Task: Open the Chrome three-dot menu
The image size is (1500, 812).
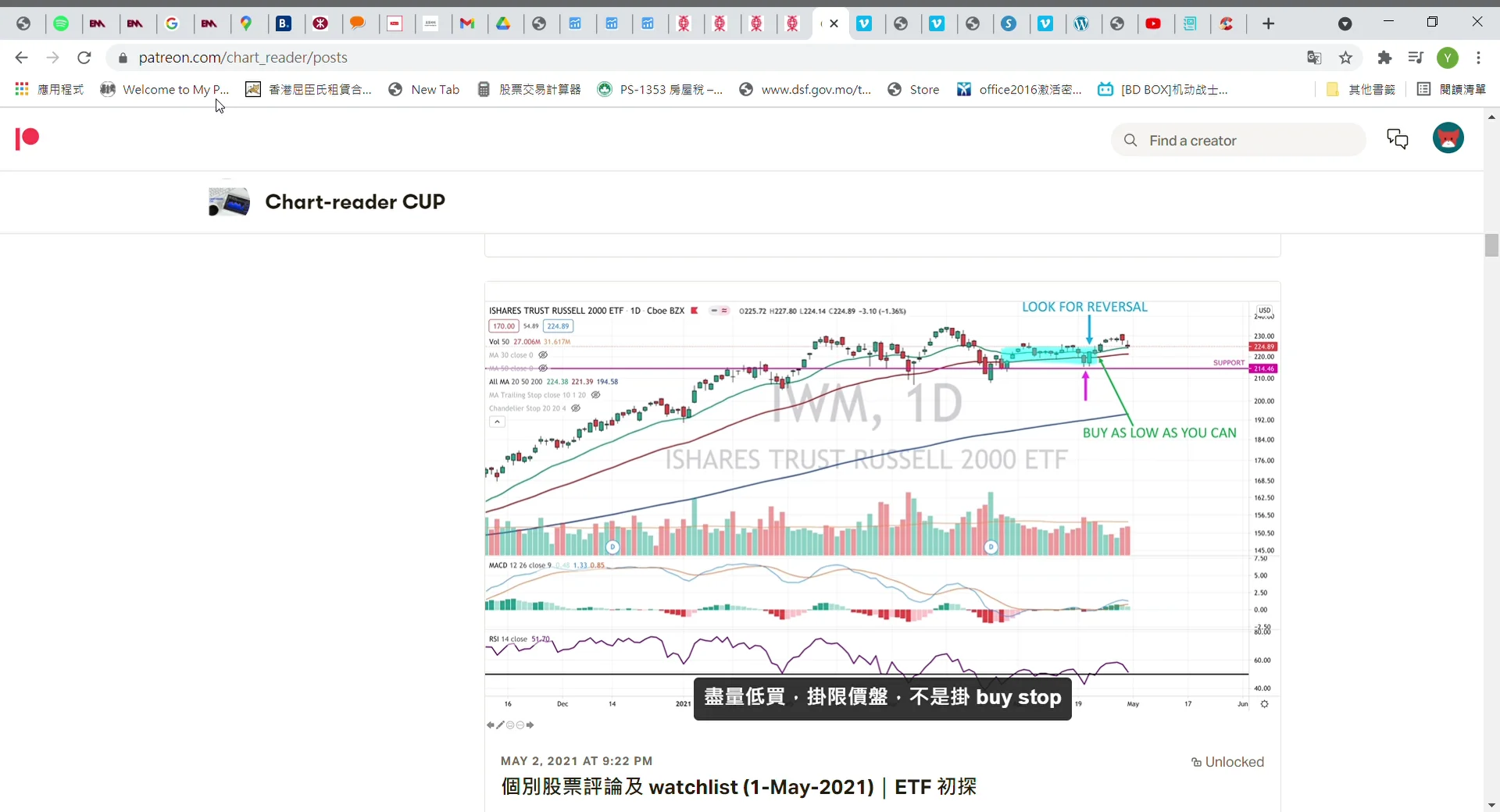Action: 1479,58
